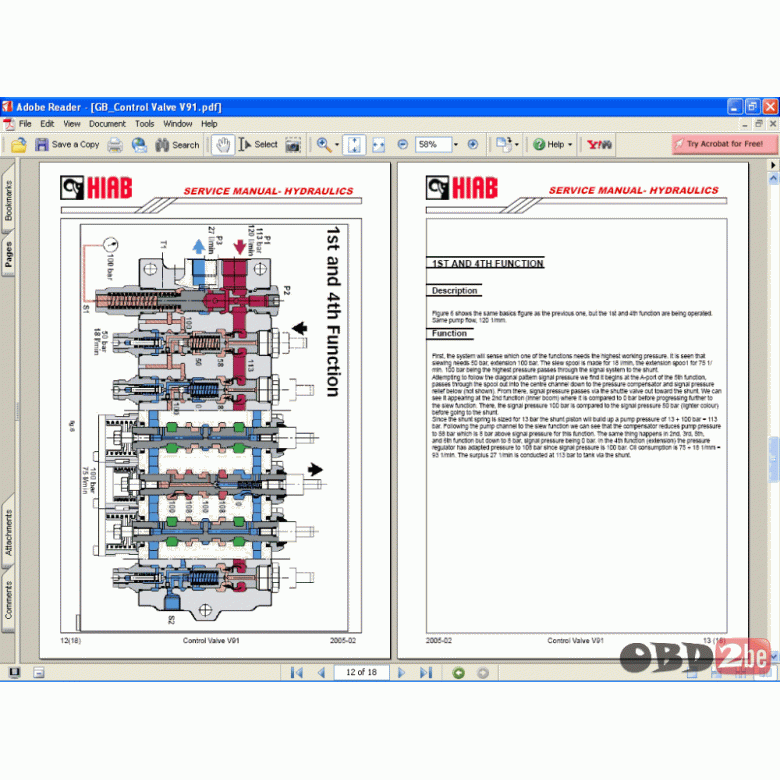Expand the Help dropdown arrow
This screenshot has height=780, width=780.
[570, 145]
